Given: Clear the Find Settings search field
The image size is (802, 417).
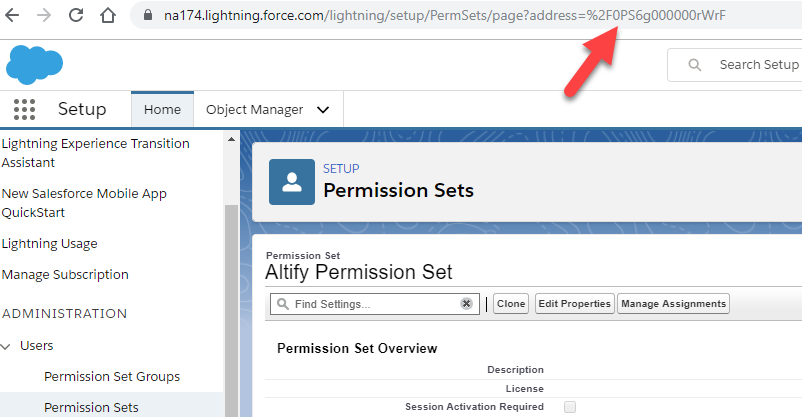Looking at the screenshot, I should pyautogui.click(x=466, y=304).
